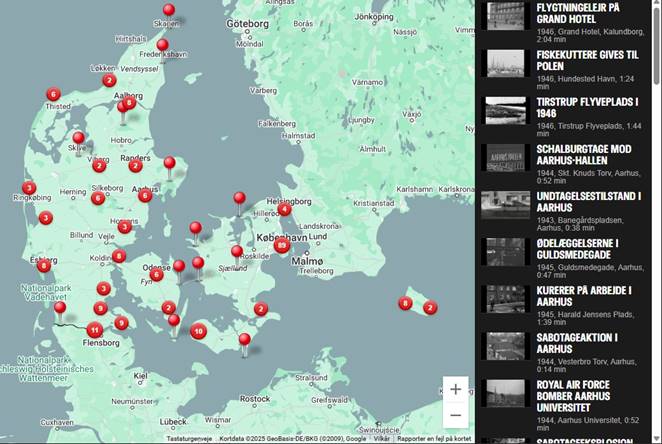Open film Kurerer på arbejde i Aarhus
Screen dimensions: 662x444
point(584,296)
